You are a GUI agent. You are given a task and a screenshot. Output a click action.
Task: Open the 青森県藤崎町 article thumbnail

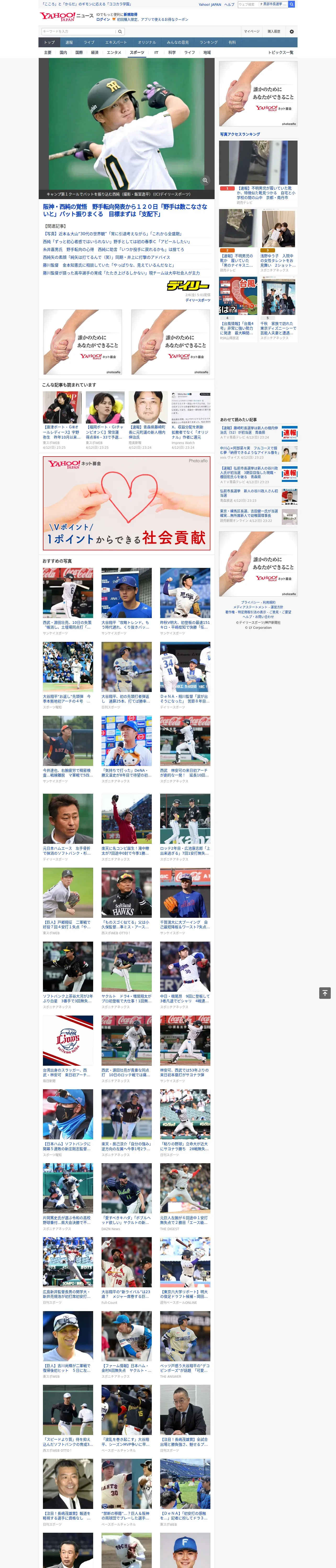(x=148, y=407)
